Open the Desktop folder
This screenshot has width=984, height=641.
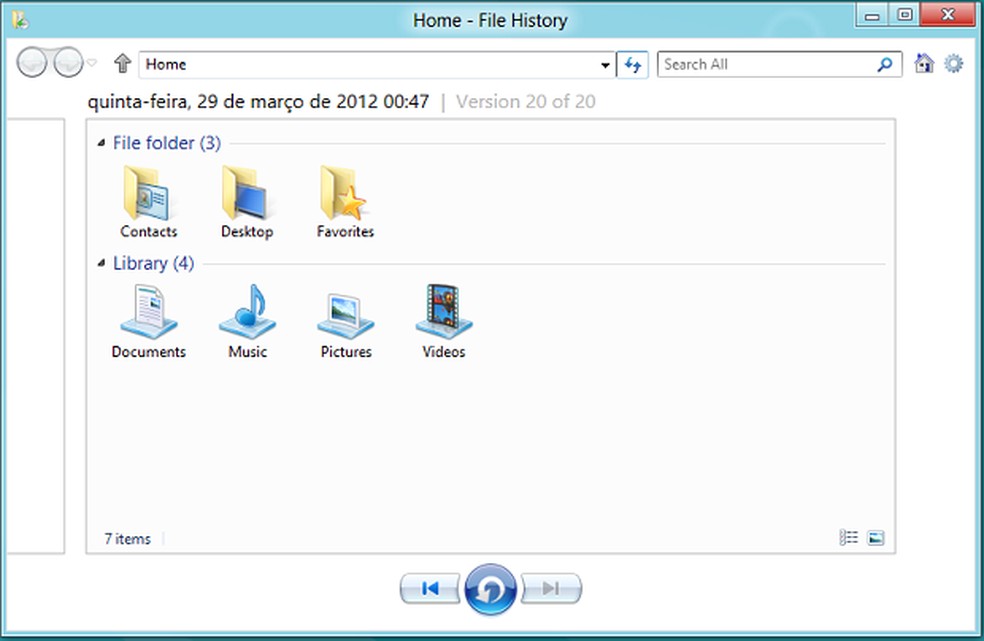coord(247,202)
